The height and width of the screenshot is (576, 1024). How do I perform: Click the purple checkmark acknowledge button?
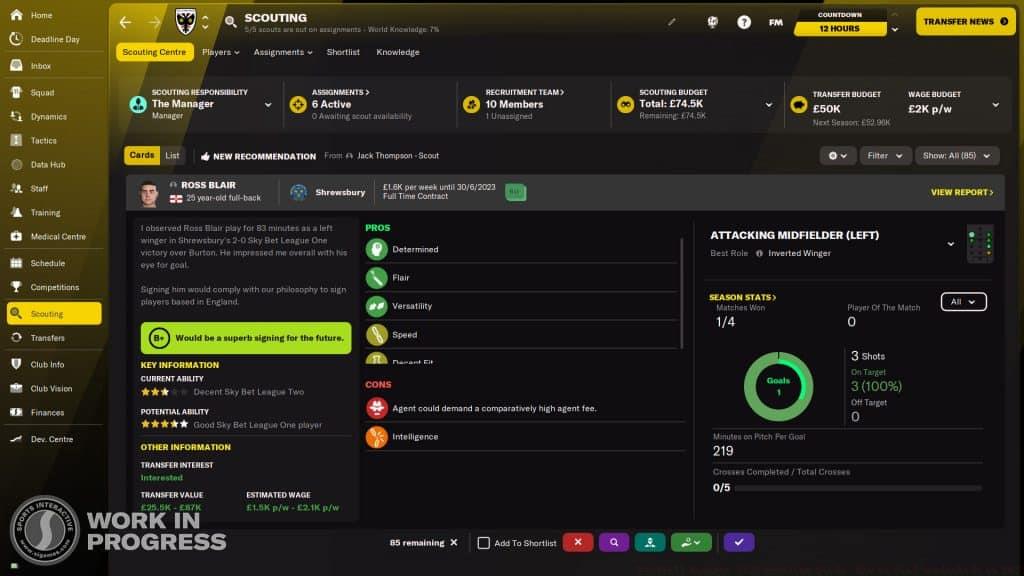tap(739, 542)
